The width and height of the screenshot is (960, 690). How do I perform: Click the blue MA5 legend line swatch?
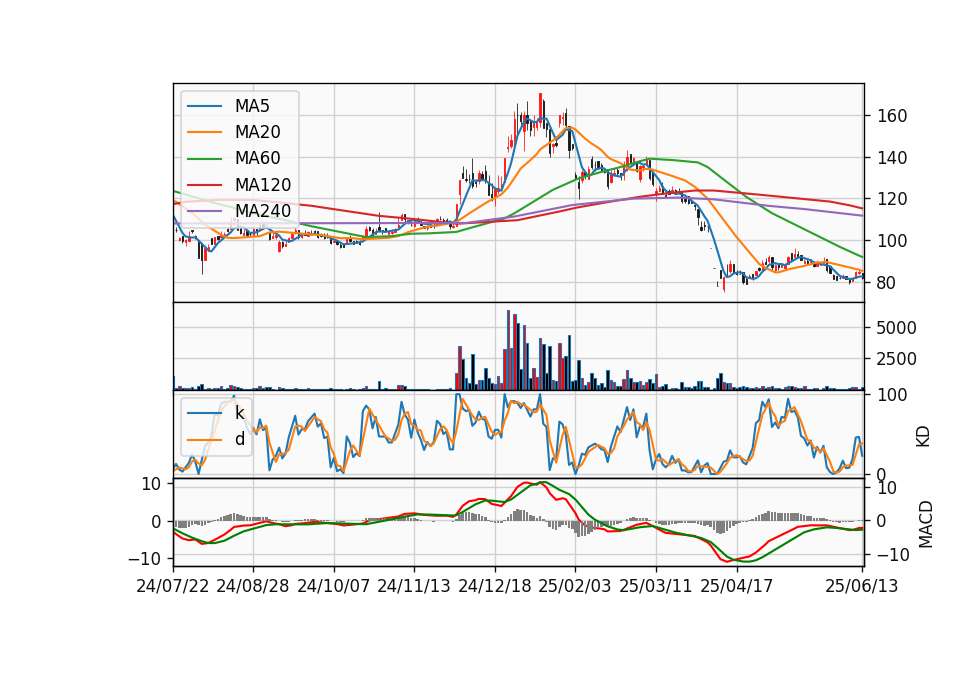(x=204, y=106)
